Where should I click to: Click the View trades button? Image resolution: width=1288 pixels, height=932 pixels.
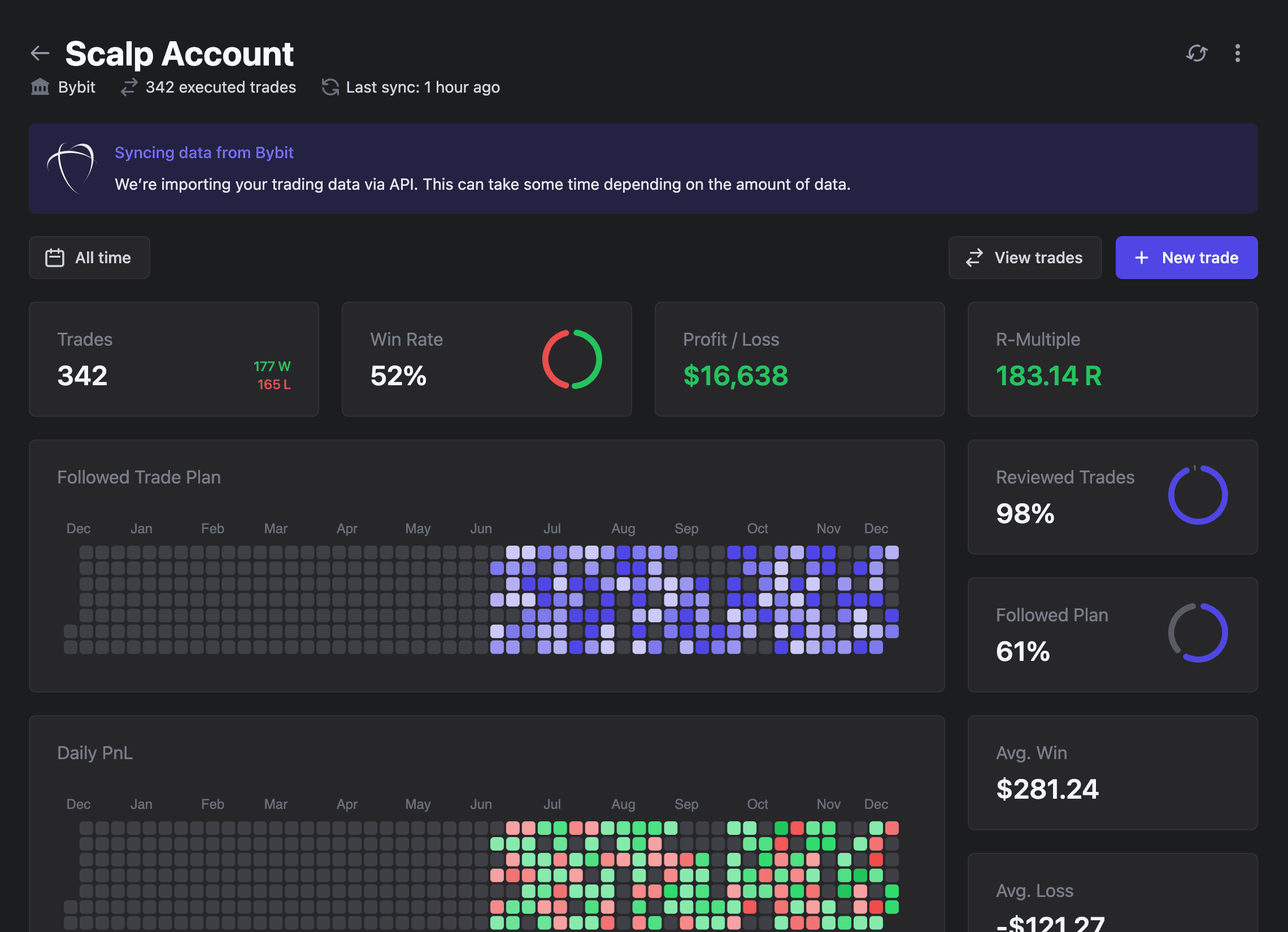tap(1025, 257)
